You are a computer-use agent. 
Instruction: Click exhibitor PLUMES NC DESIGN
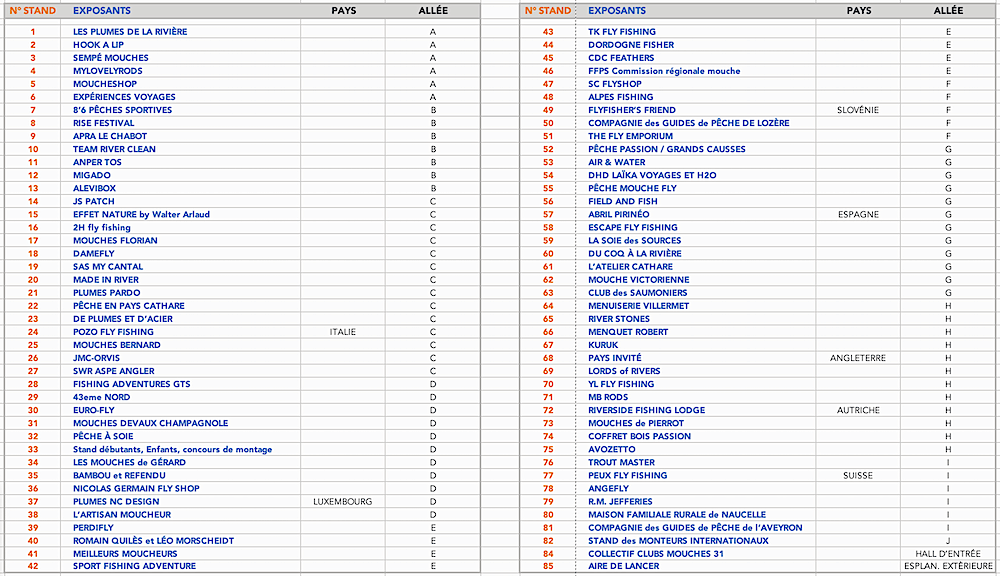[x=116, y=502]
